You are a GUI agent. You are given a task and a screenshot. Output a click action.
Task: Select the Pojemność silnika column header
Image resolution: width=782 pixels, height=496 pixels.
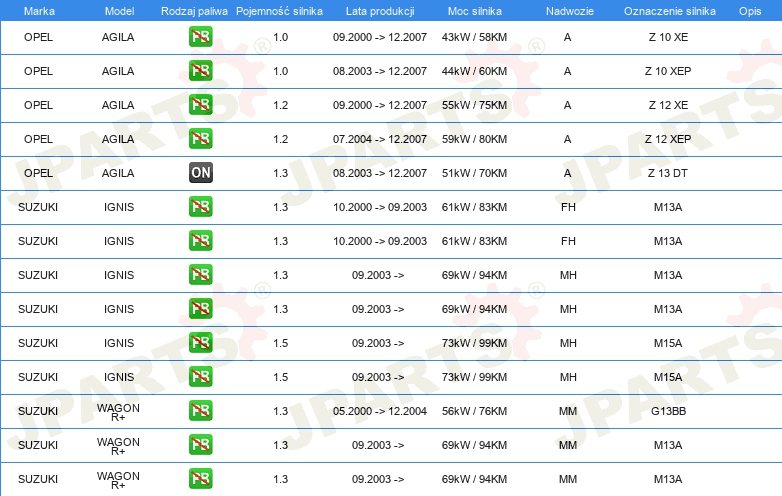pos(279,11)
